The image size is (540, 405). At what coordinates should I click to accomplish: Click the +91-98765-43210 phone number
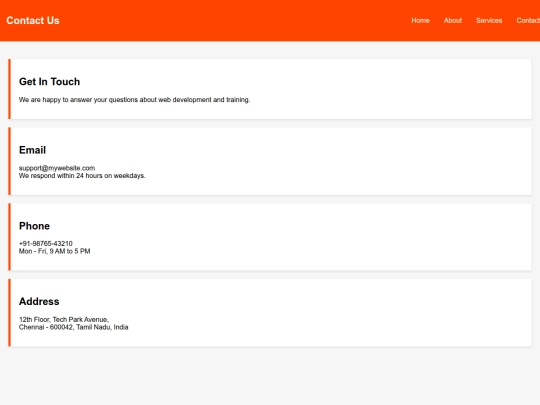coord(45,243)
